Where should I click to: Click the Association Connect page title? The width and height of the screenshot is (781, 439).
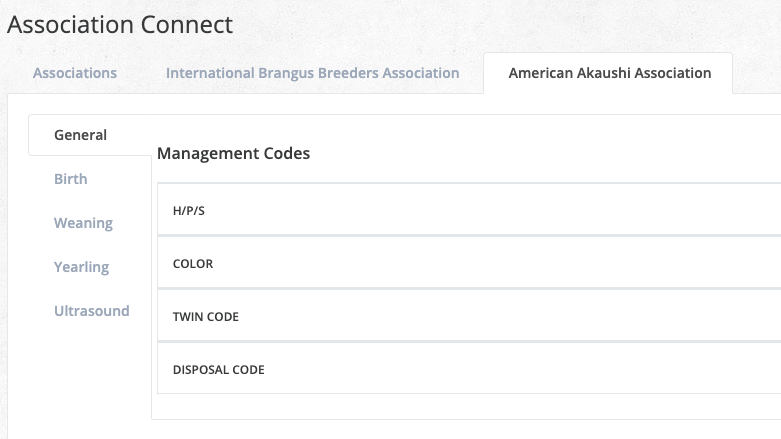pyautogui.click(x=120, y=24)
